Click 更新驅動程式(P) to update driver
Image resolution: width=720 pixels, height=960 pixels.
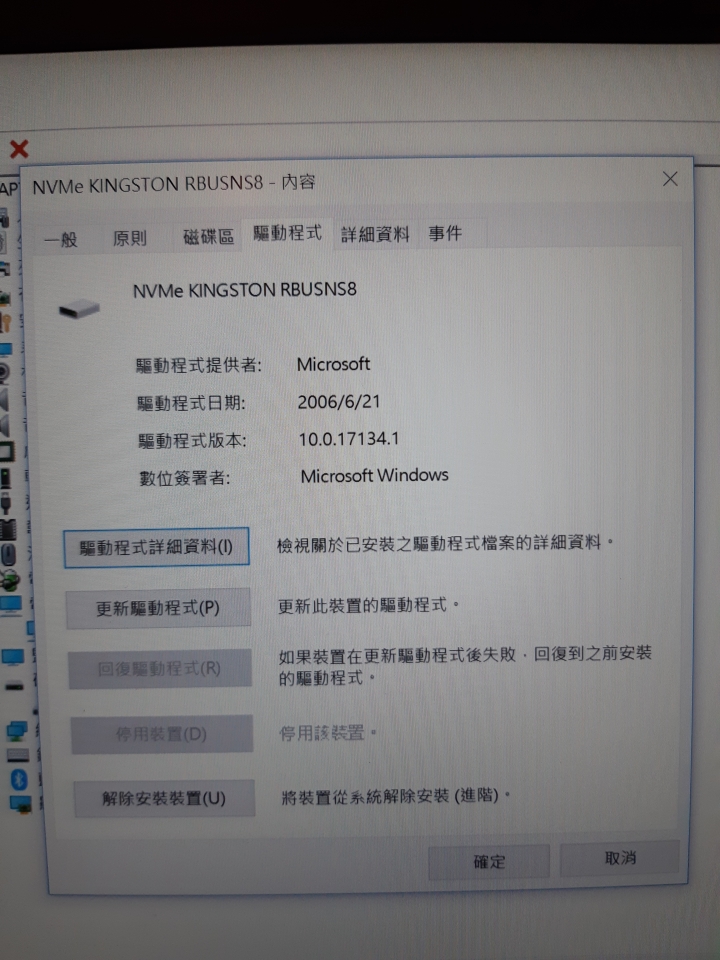[158, 608]
